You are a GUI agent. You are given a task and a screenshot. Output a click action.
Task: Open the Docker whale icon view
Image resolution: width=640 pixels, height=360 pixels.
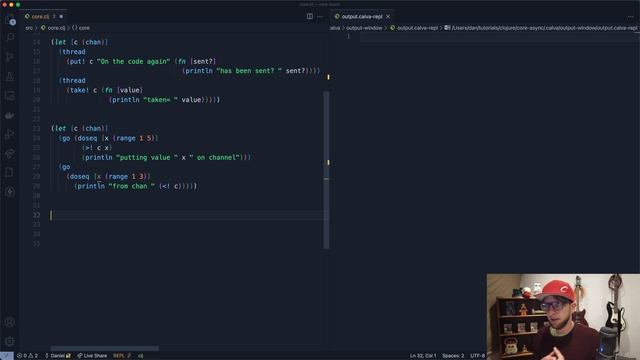(x=10, y=116)
